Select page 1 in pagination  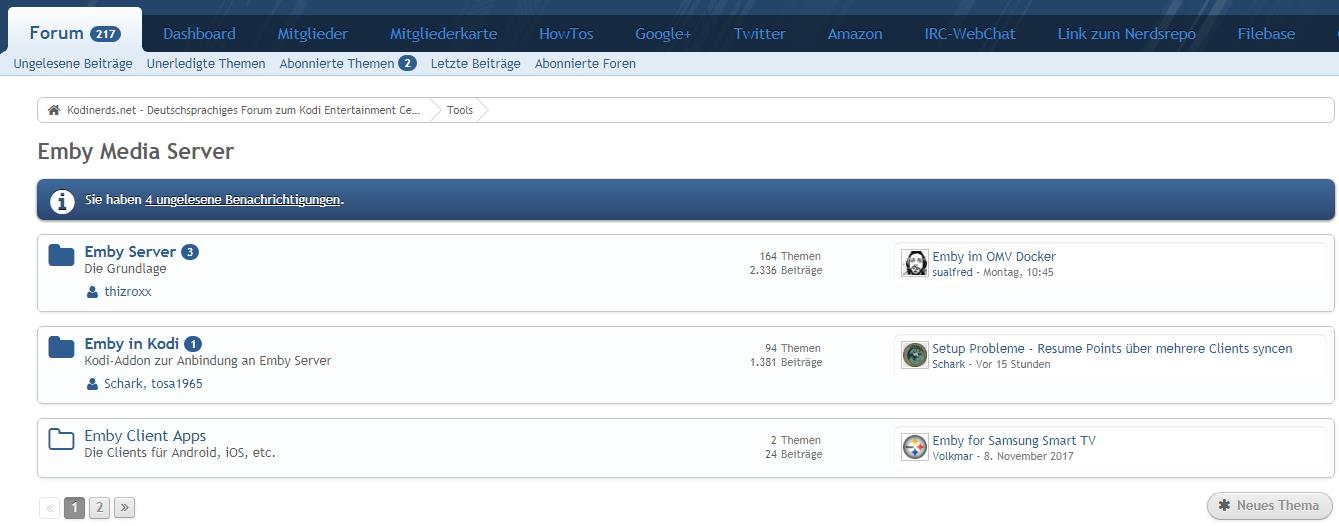pyautogui.click(x=74, y=508)
